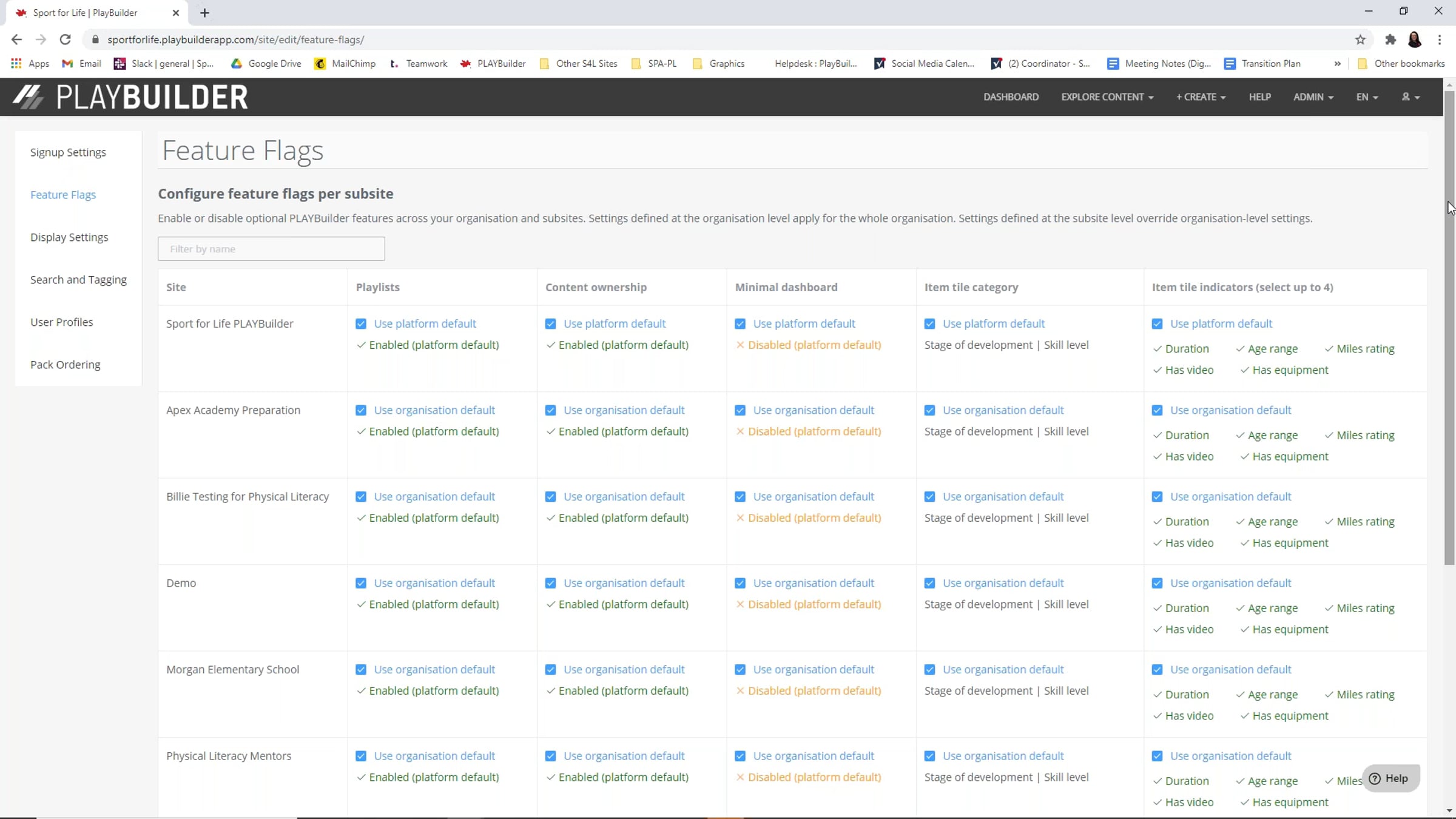Go to Display Settings in sidebar
Viewport: 1456px width, 819px height.
click(69, 237)
